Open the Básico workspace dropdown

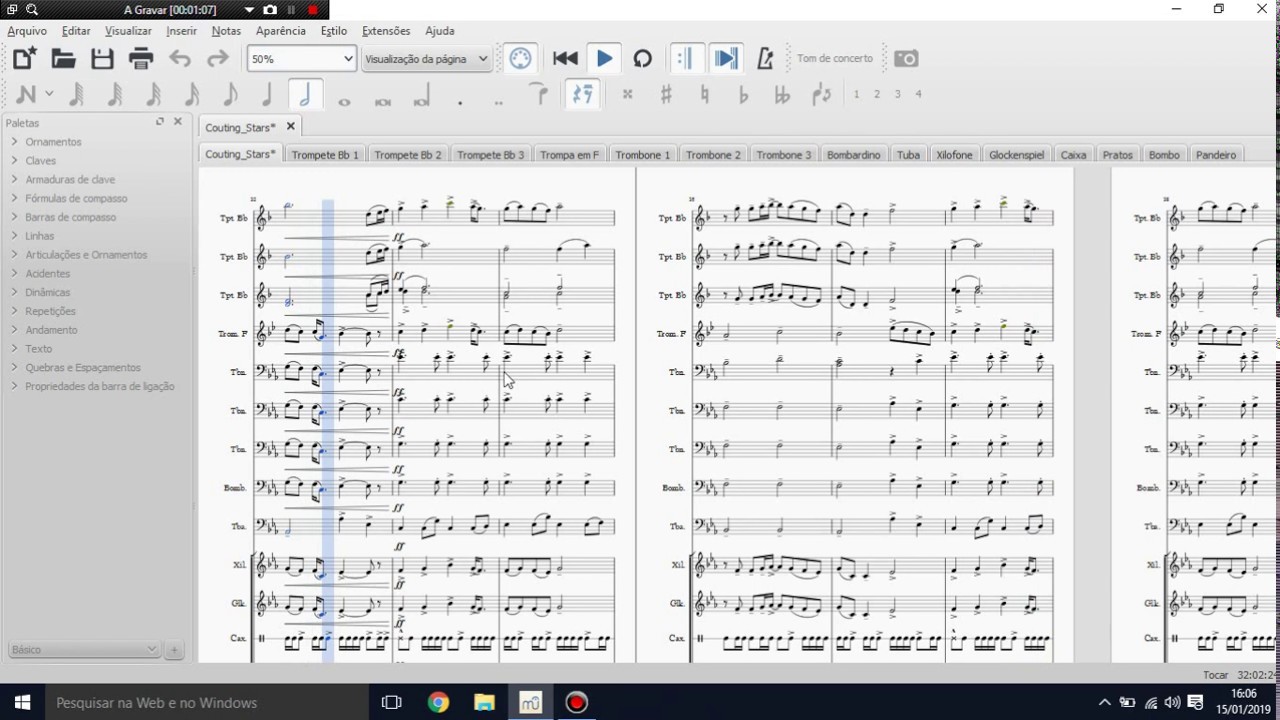[83, 650]
